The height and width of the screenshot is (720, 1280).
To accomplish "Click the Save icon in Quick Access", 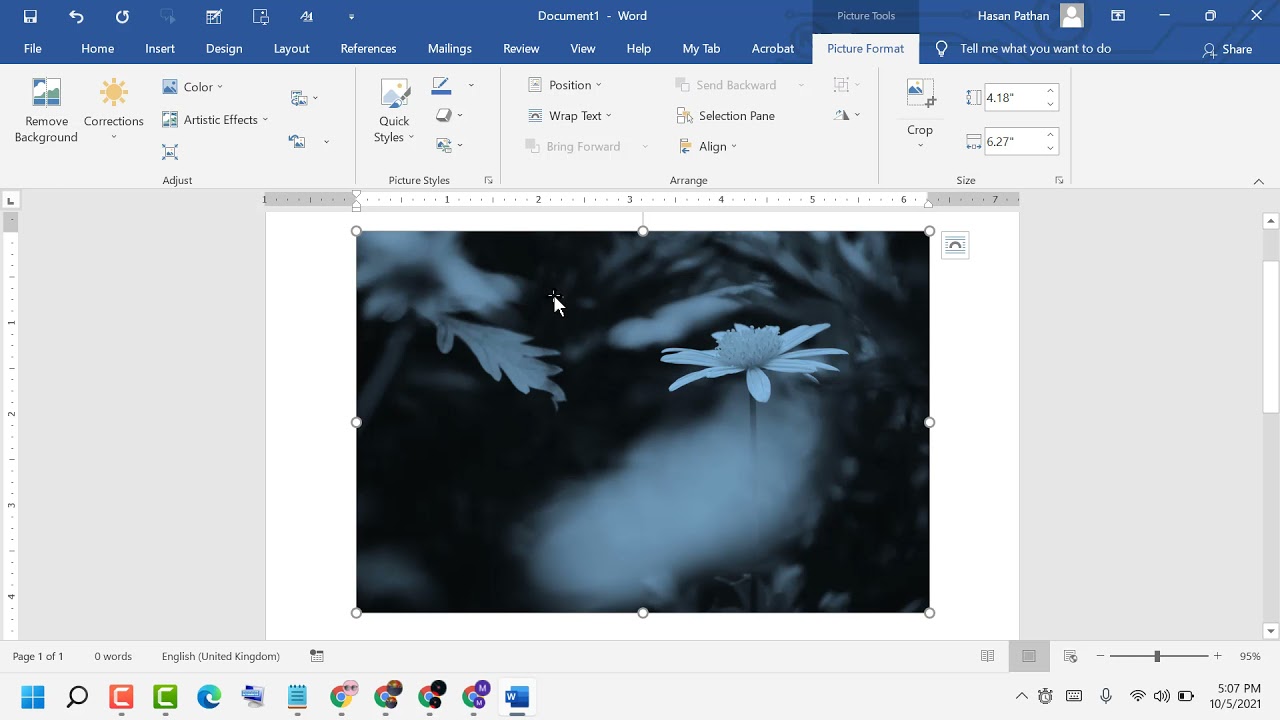I will (30, 16).
